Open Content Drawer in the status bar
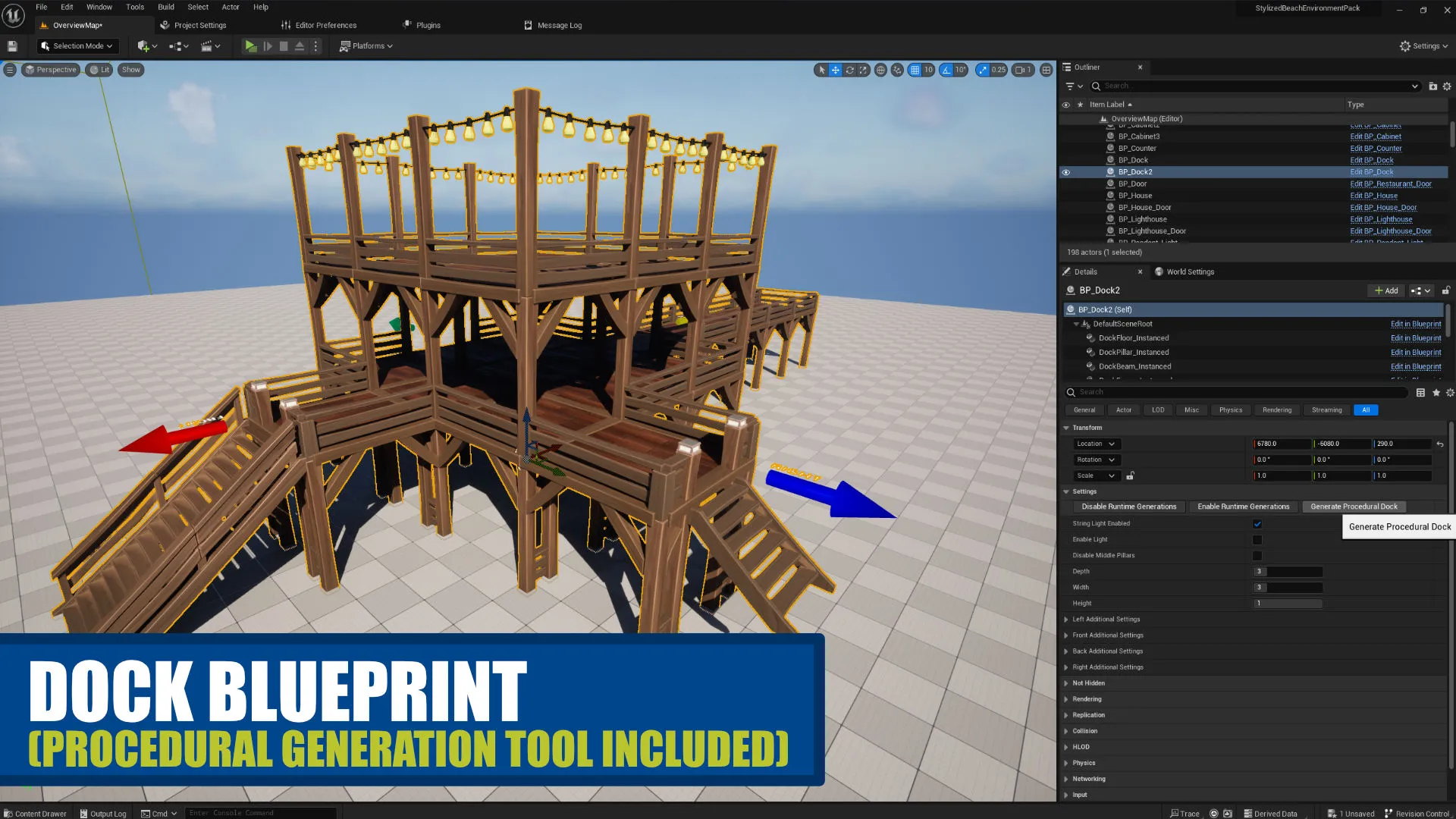 point(35,814)
